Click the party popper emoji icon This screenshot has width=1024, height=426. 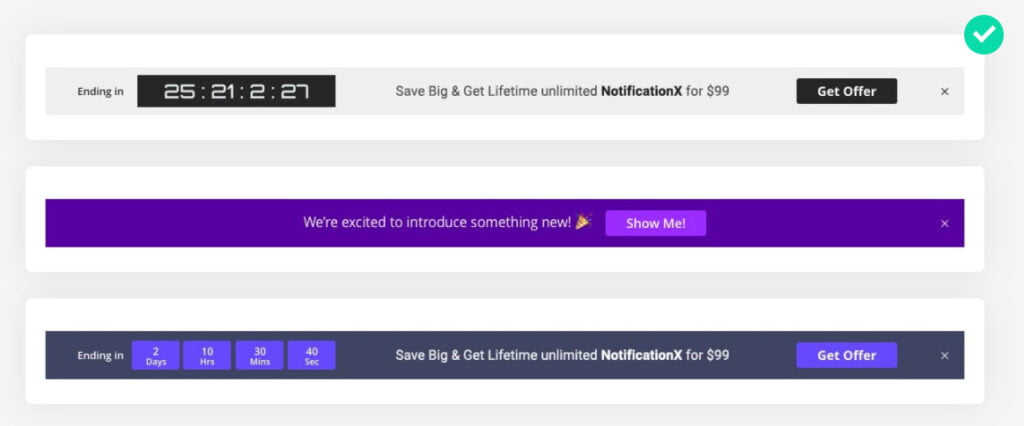tap(583, 221)
